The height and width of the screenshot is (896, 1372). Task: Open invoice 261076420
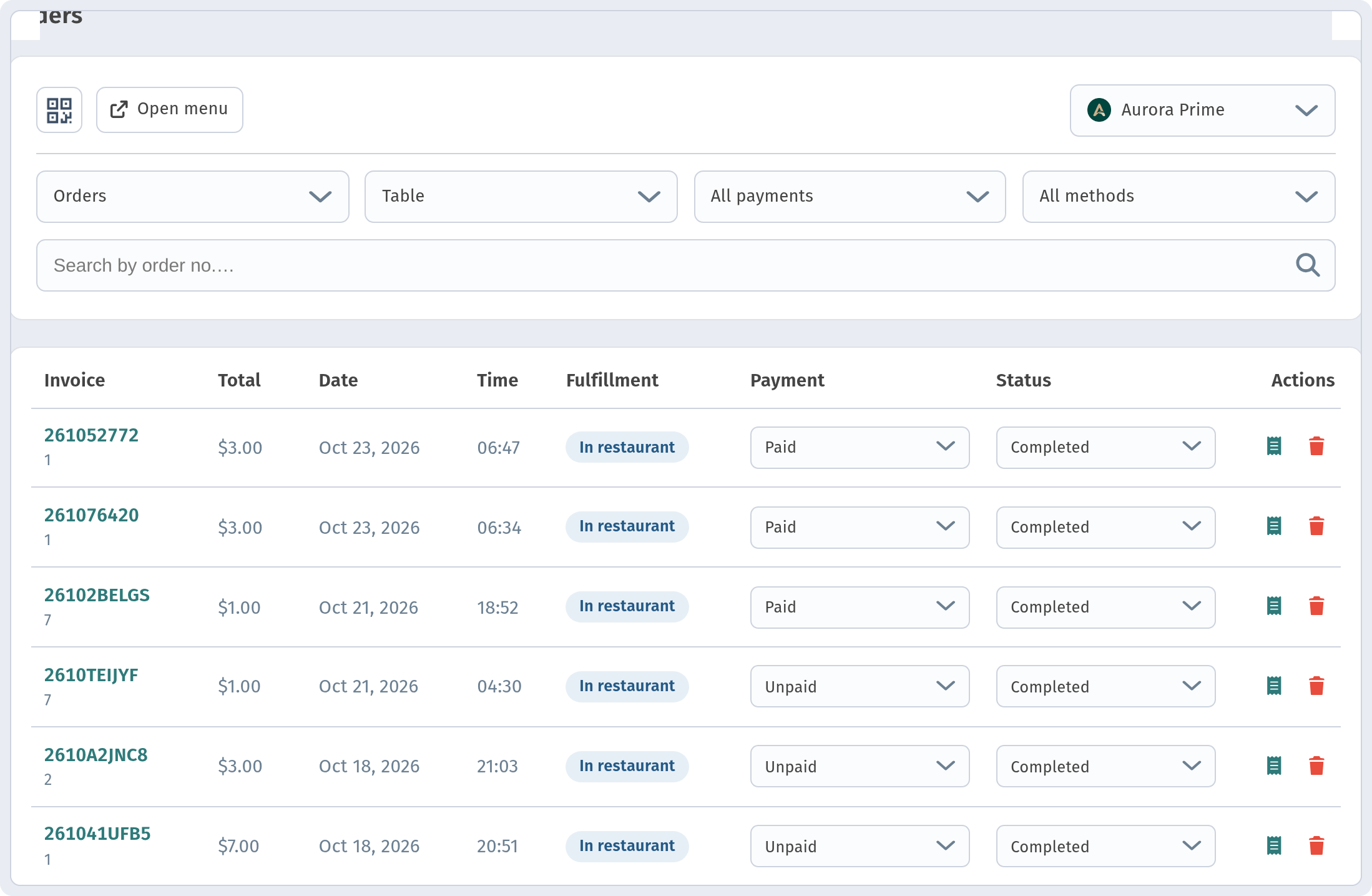point(91,515)
